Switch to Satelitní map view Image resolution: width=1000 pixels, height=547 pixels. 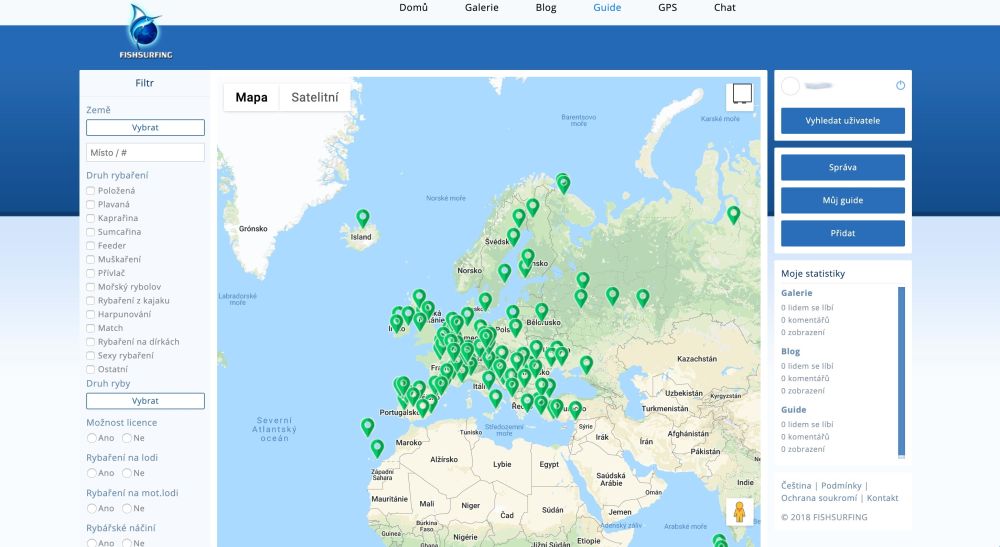tap(314, 98)
